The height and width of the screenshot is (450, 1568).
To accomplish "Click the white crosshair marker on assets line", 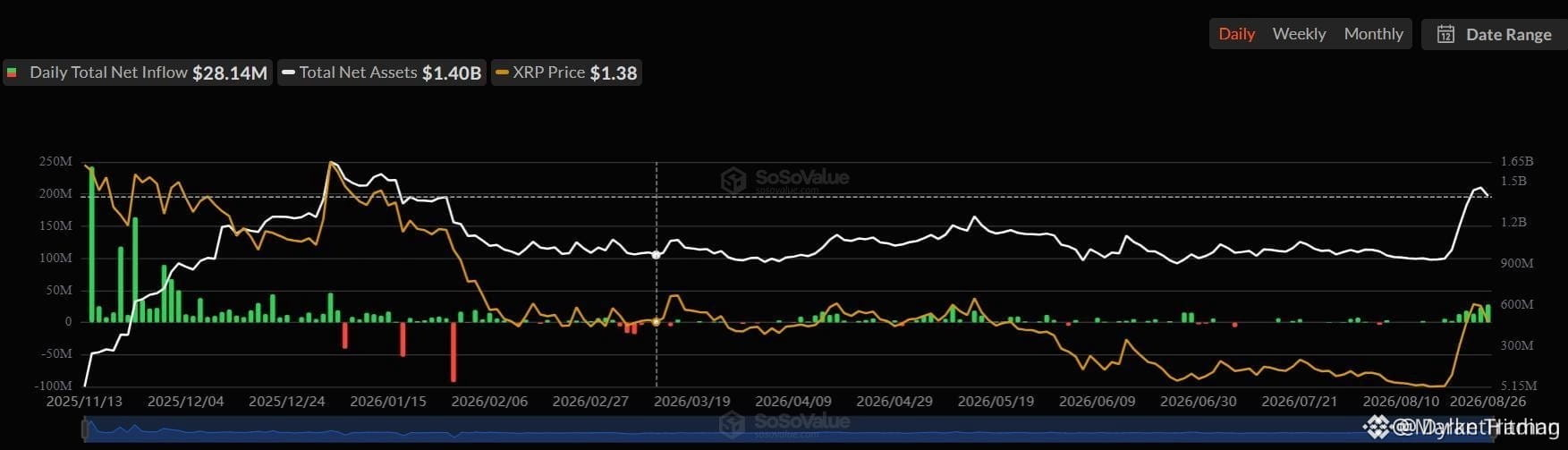I will point(657,255).
